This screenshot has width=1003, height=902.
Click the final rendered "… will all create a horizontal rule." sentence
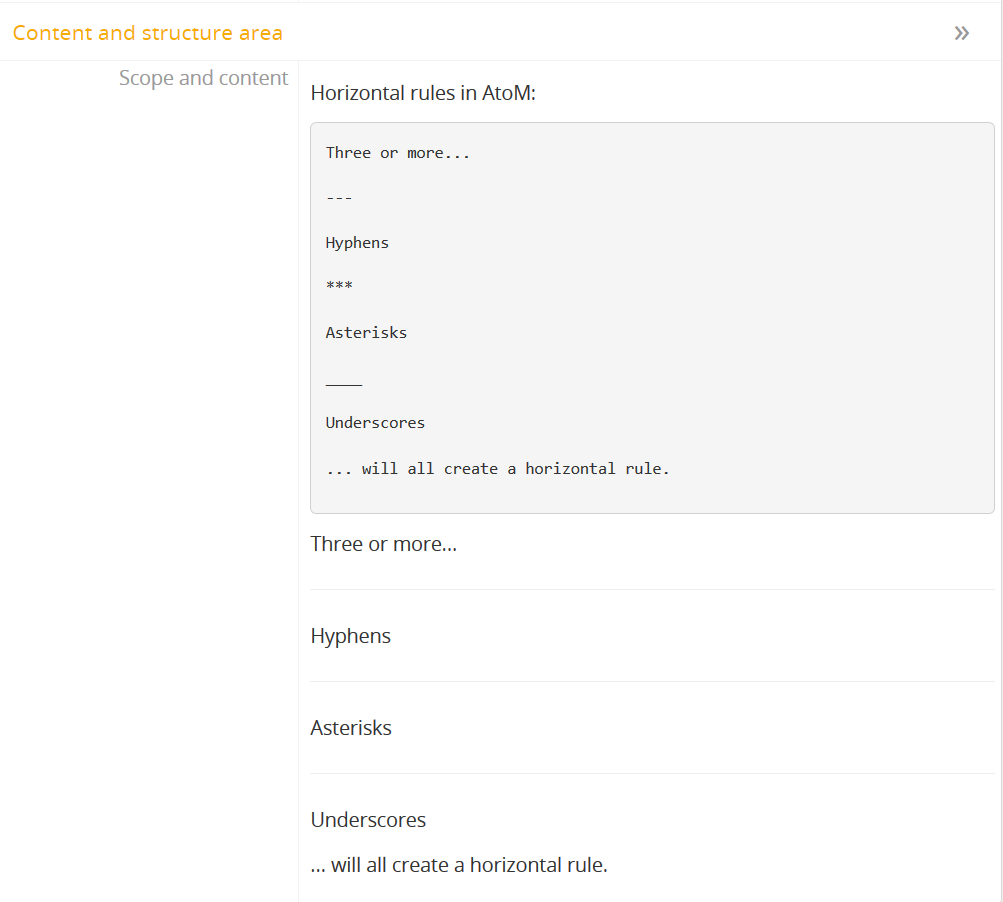(x=459, y=865)
